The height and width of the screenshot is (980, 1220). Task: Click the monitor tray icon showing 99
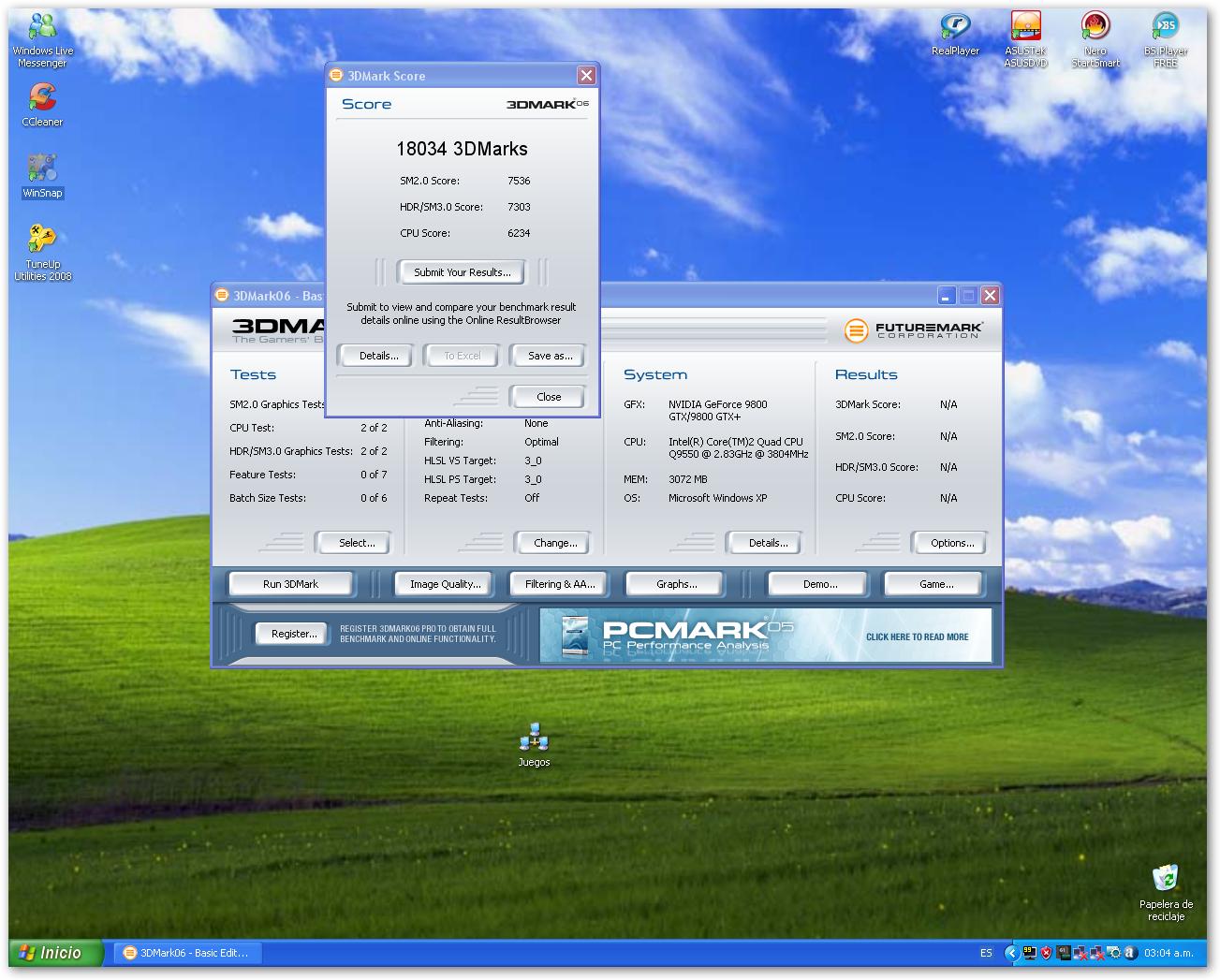pos(1029,953)
